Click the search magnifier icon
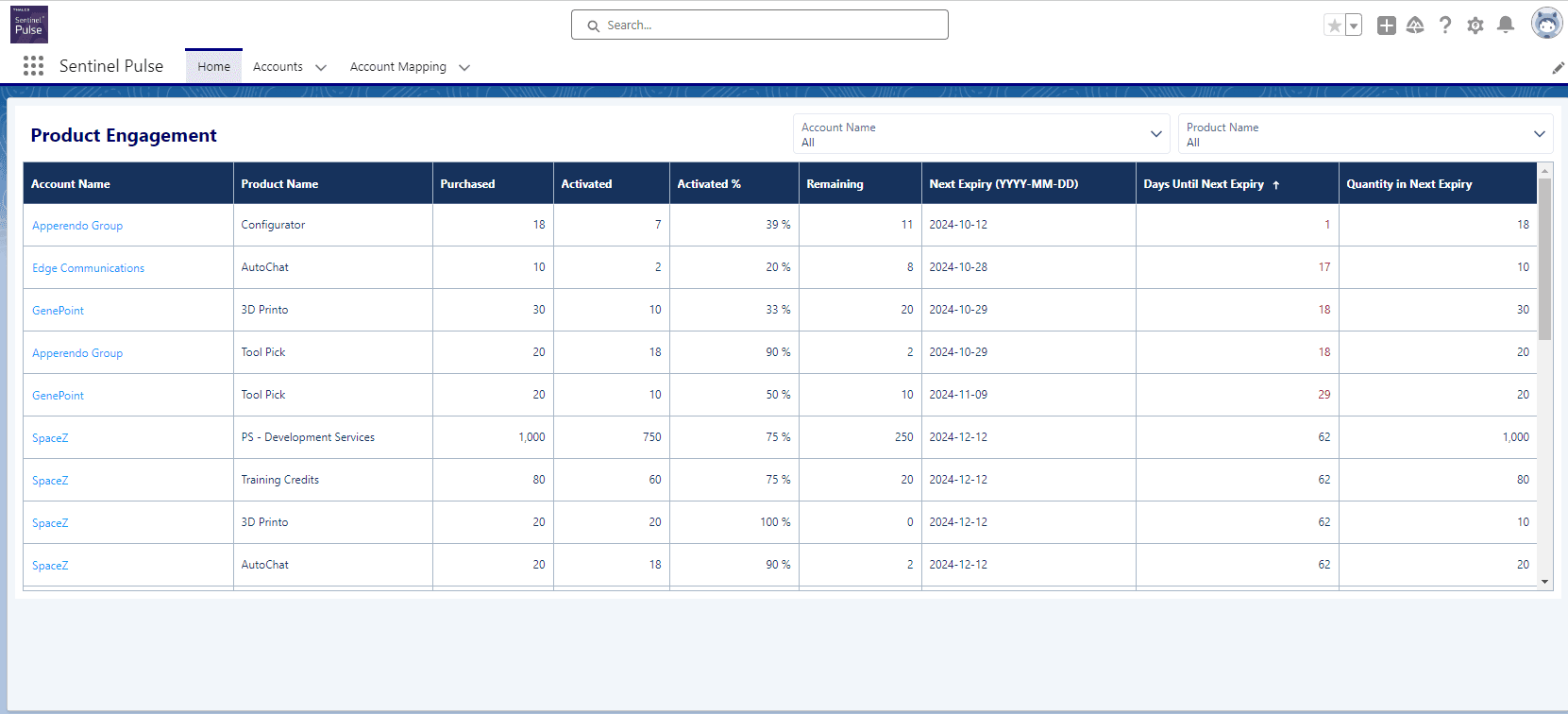This screenshot has width=1568, height=714. [x=593, y=25]
